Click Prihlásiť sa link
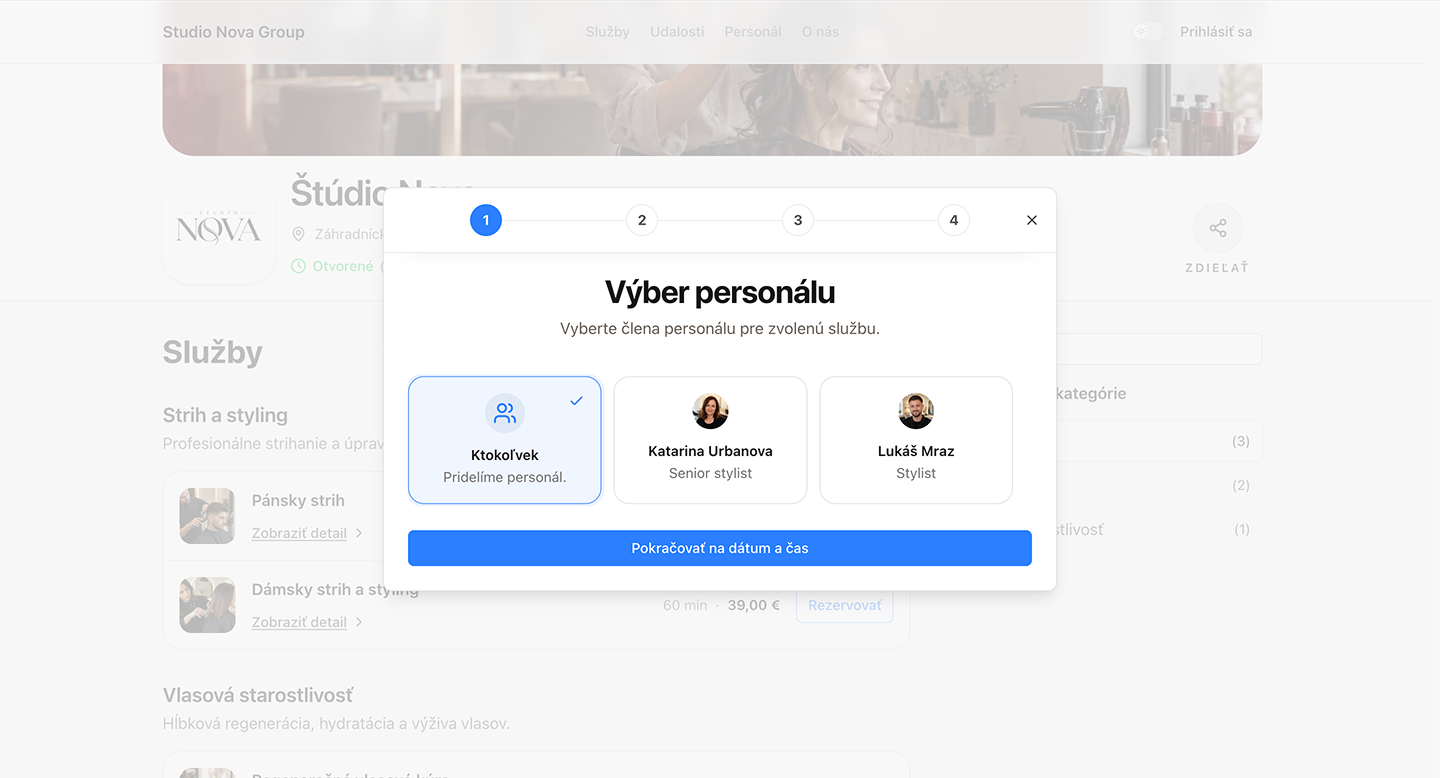1440x778 pixels. point(1216,32)
